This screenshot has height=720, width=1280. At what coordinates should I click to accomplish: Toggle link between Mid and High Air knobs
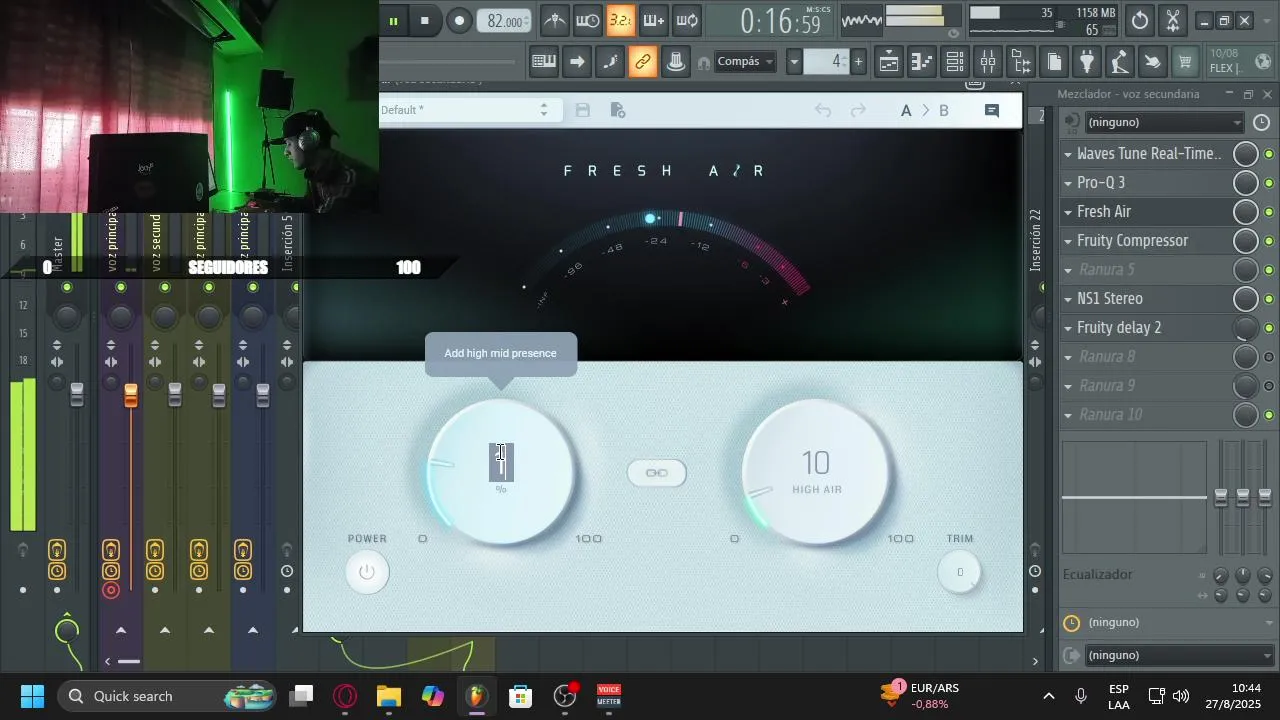point(657,473)
